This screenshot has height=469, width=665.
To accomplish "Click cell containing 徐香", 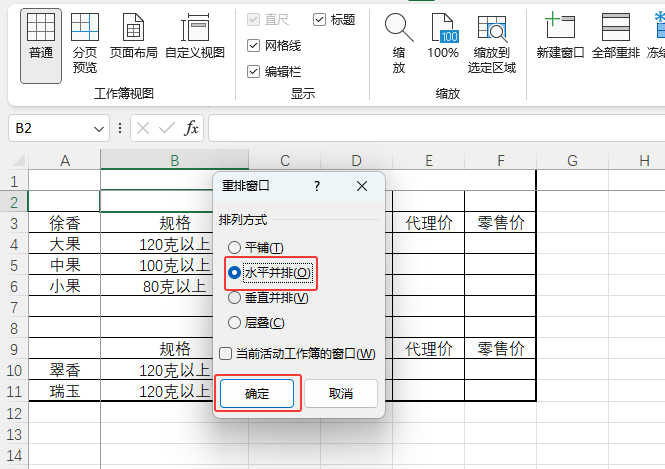I will (x=64, y=222).
